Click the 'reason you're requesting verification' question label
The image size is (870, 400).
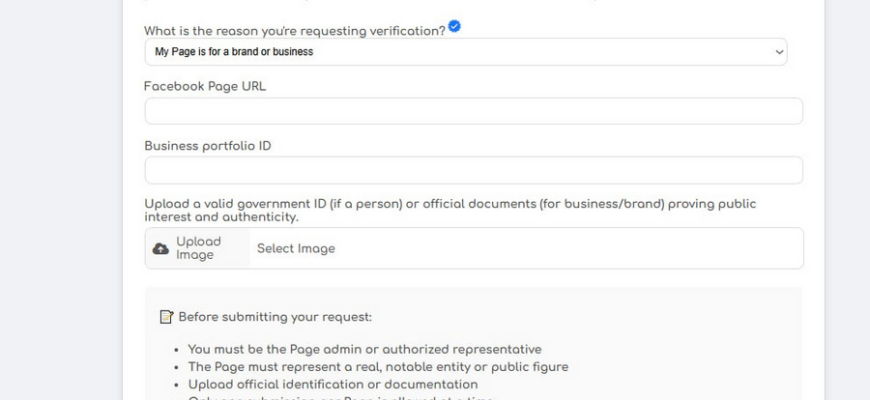(294, 31)
